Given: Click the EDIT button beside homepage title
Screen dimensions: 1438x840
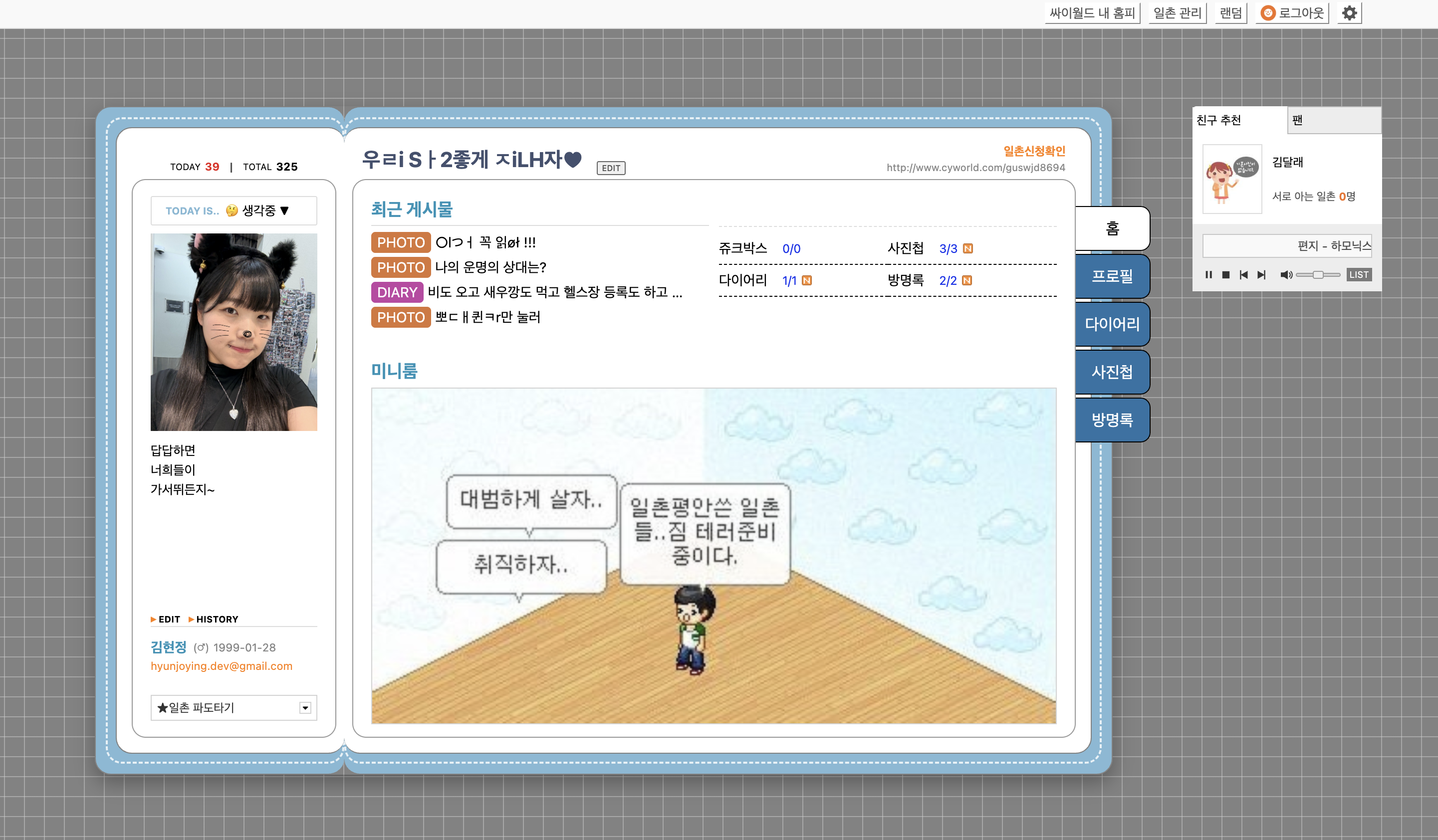Looking at the screenshot, I should point(611,168).
